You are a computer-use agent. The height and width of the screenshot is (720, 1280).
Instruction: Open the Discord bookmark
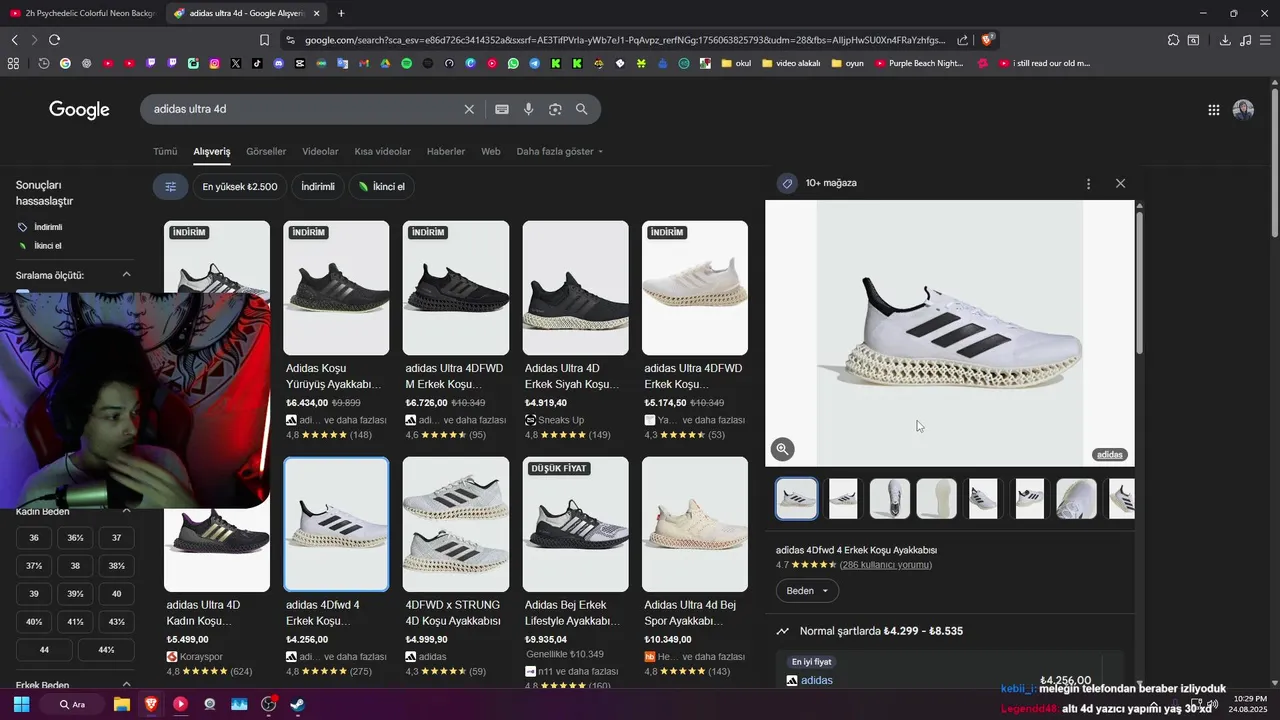[x=279, y=63]
